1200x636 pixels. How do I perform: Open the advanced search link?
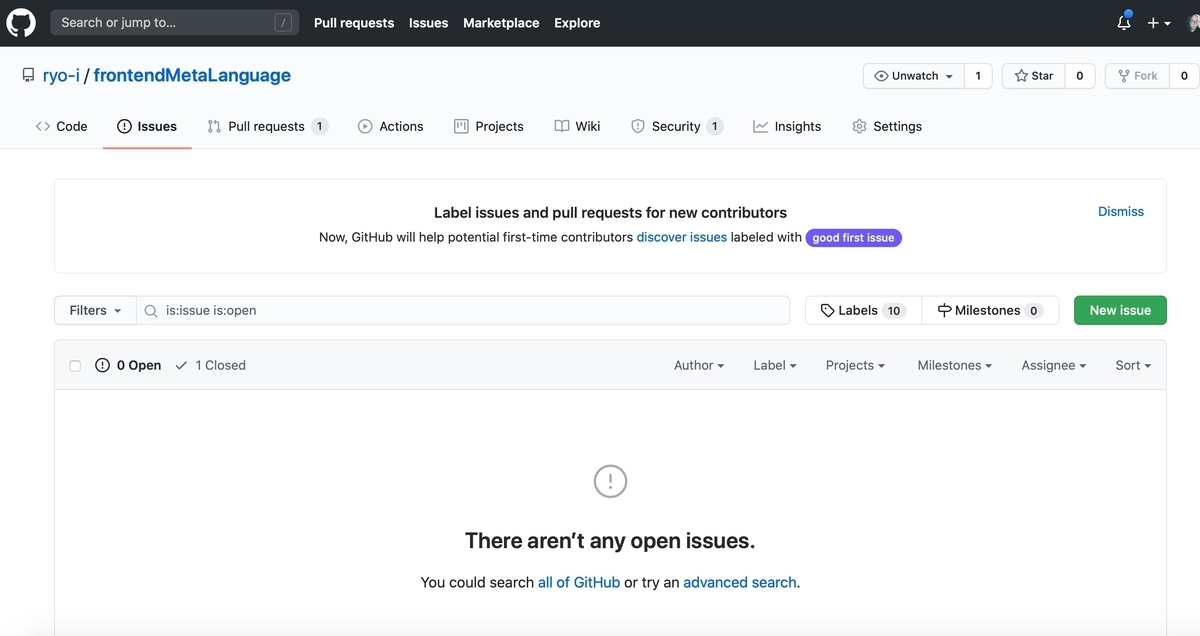pos(740,582)
